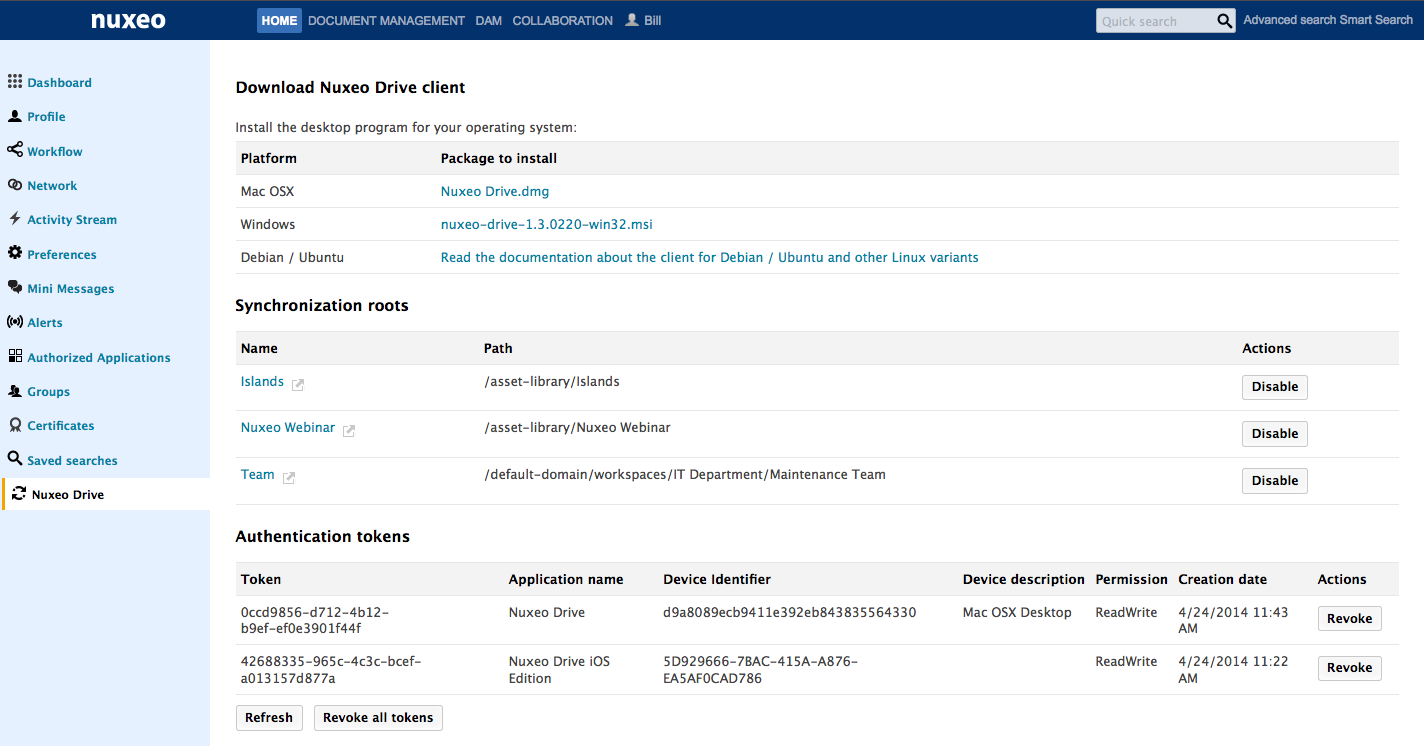Disable the Nuxeo Webinar synchronization root
The image size is (1424, 746).
pyautogui.click(x=1275, y=434)
